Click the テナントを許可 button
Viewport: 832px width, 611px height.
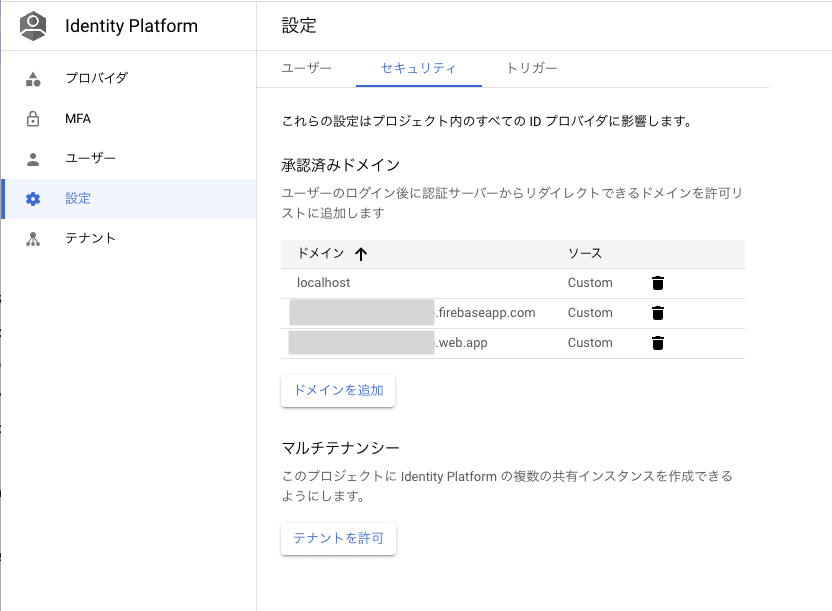[338, 538]
